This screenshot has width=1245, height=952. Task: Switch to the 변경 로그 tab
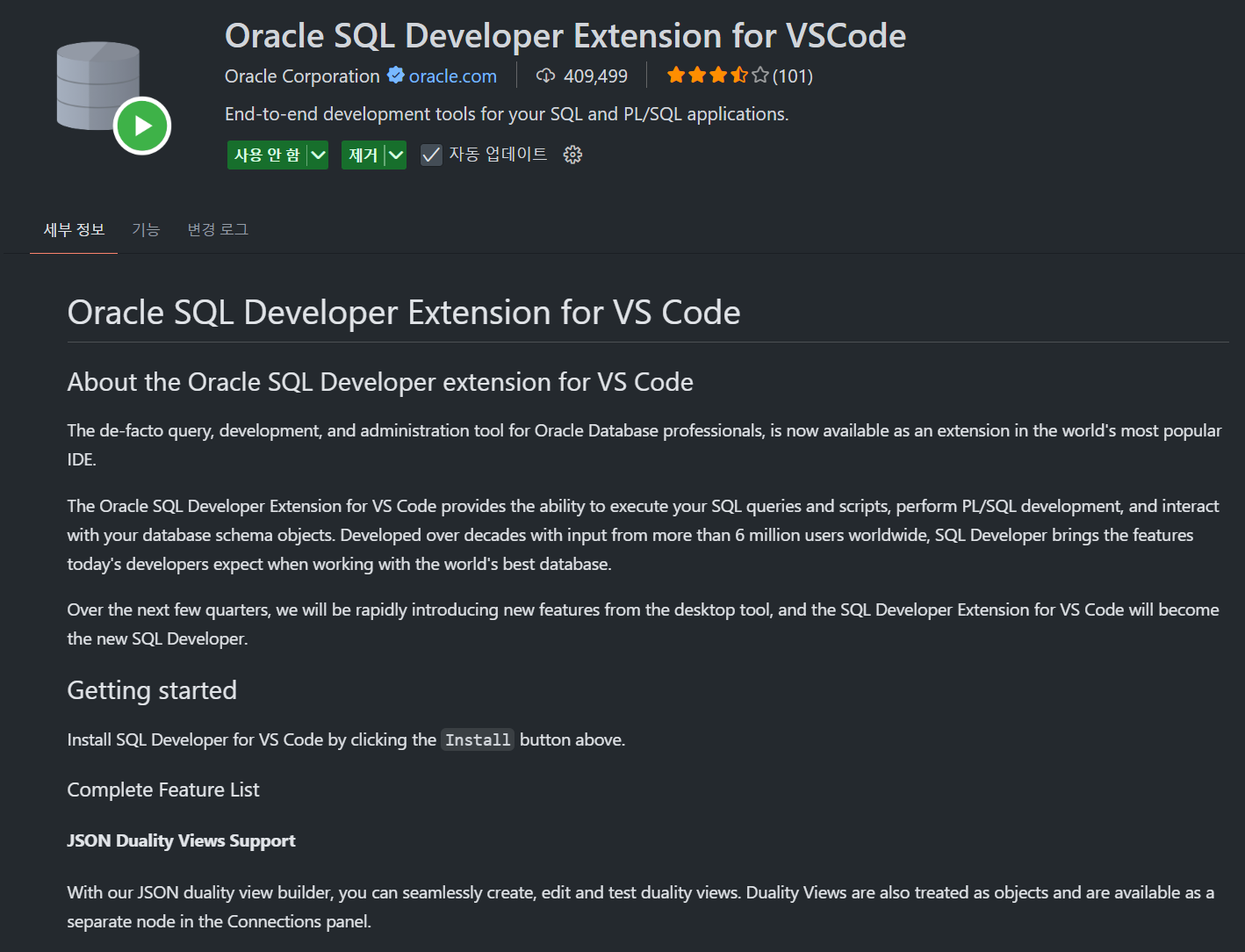pyautogui.click(x=218, y=229)
